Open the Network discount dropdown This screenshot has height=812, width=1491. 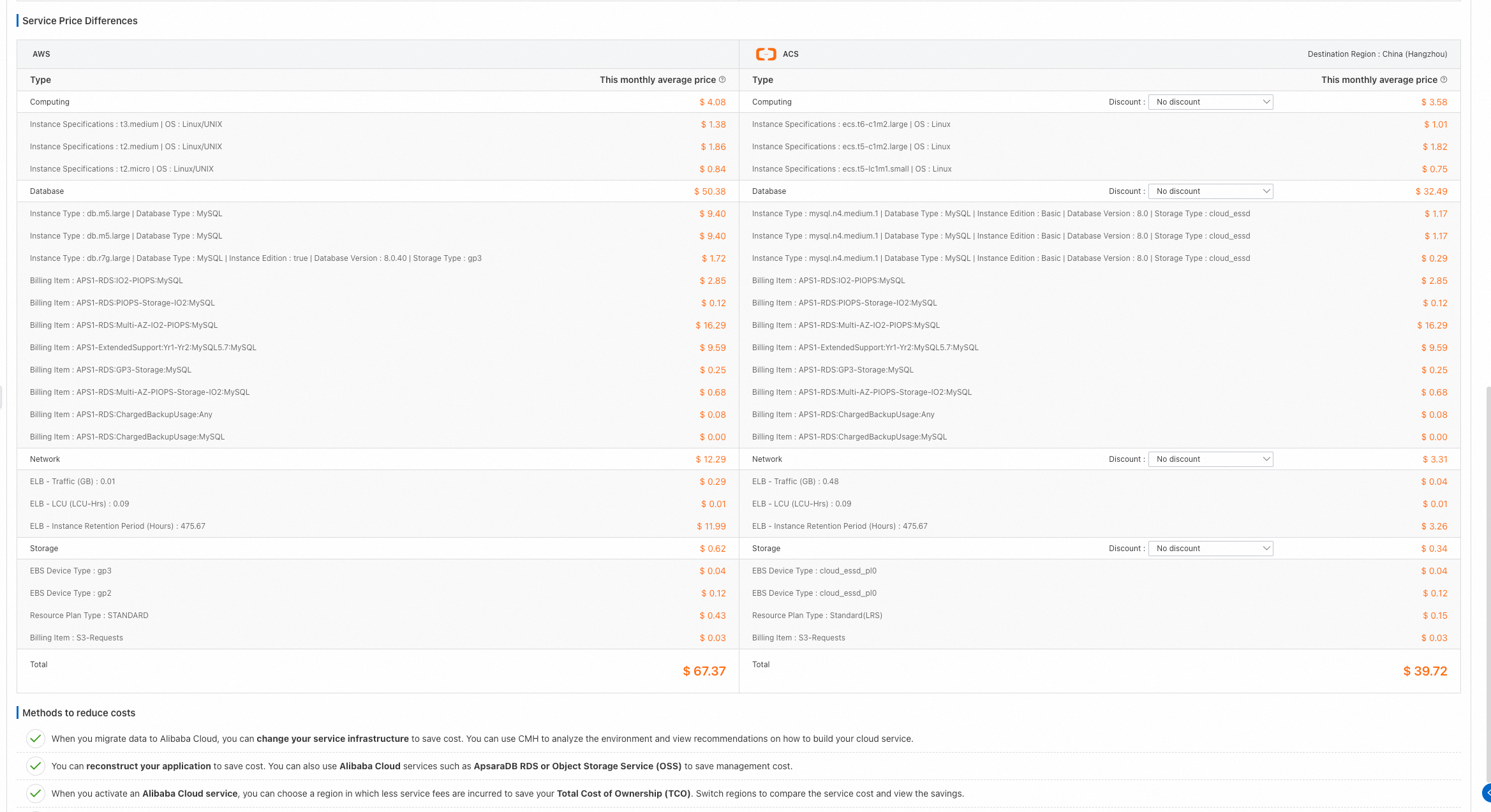coord(1210,459)
